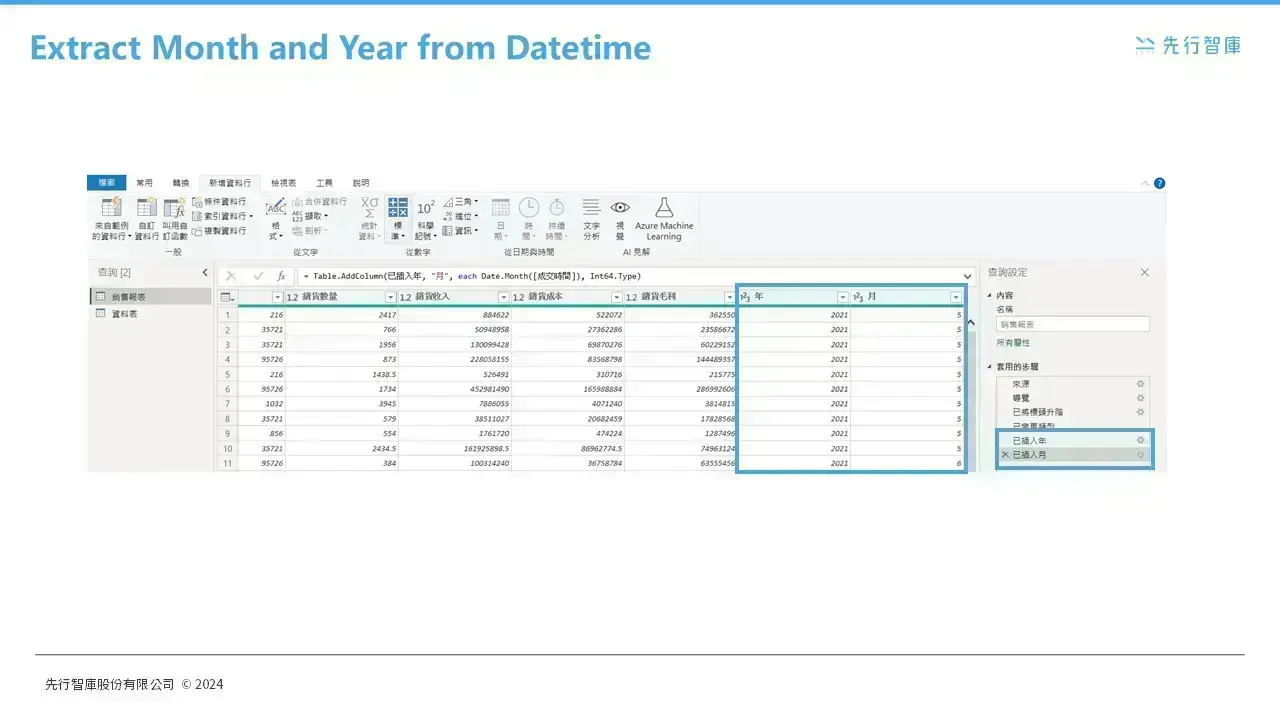The width and height of the screenshot is (1280, 720).
Task: Switch to the 轉換 transform tab
Action: point(181,183)
